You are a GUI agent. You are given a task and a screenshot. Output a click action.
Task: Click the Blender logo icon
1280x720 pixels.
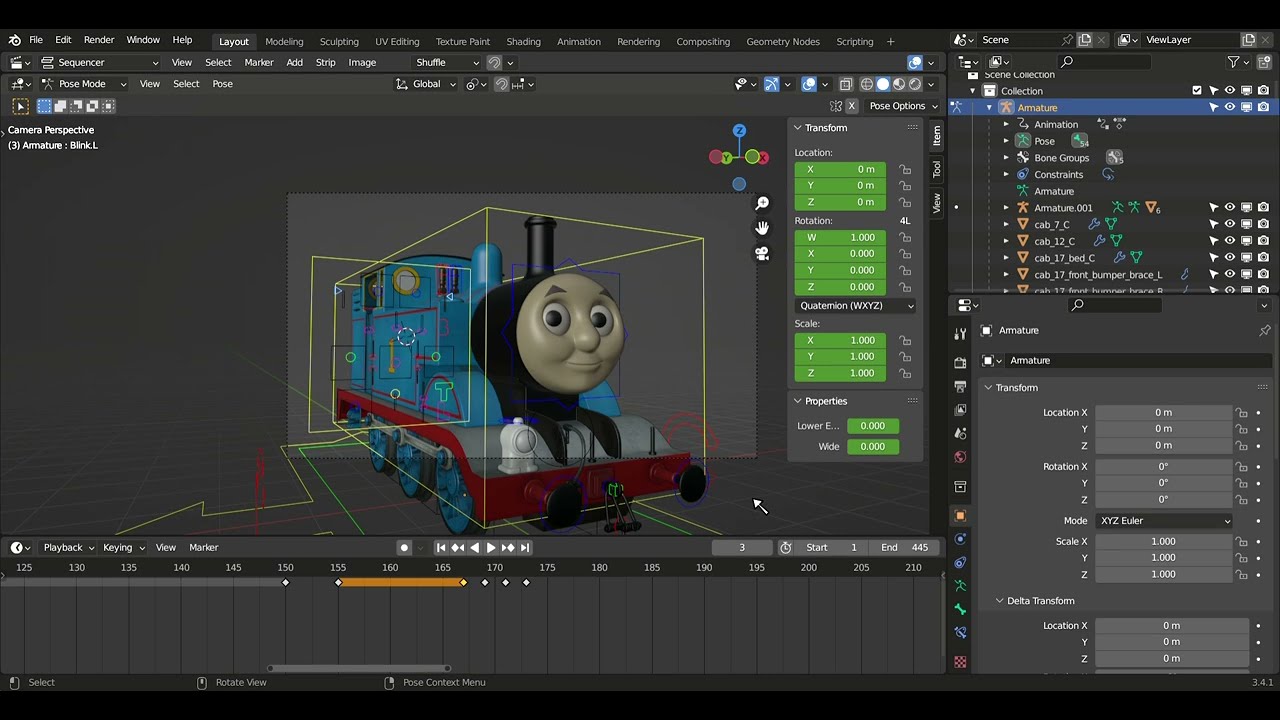(14, 40)
